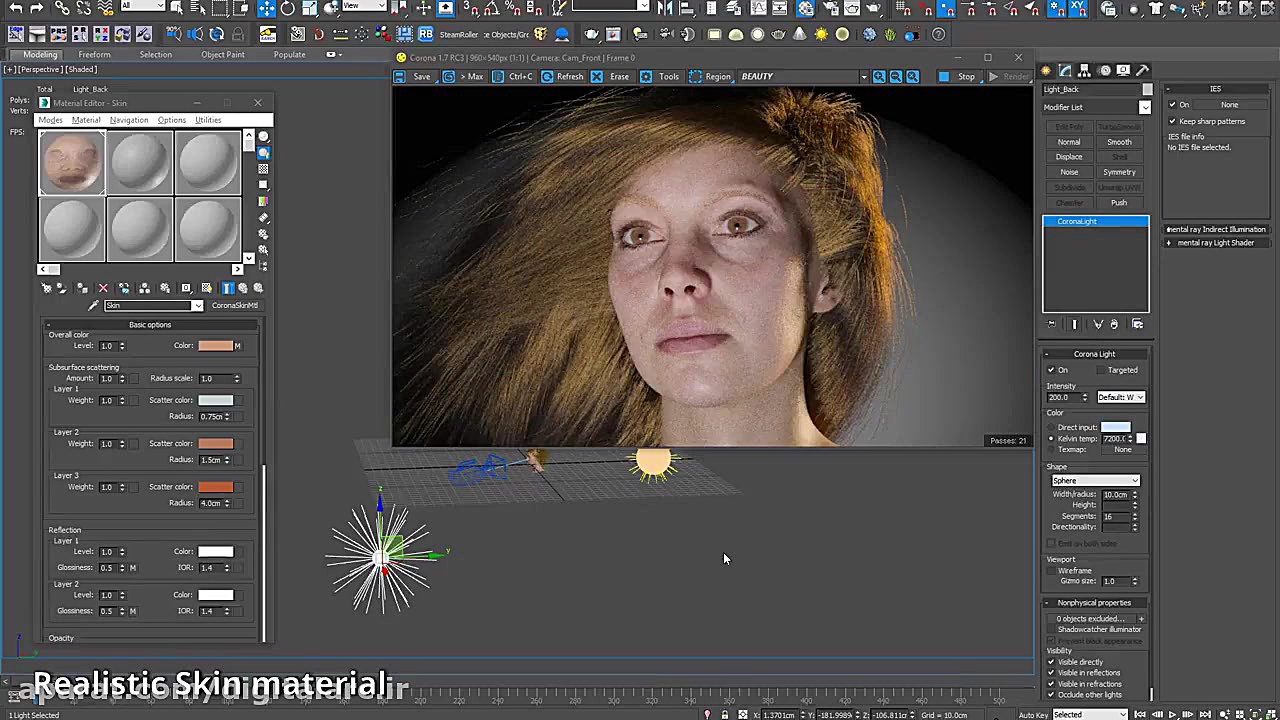Disable Visible in reflections checkbox

(x=1051, y=672)
